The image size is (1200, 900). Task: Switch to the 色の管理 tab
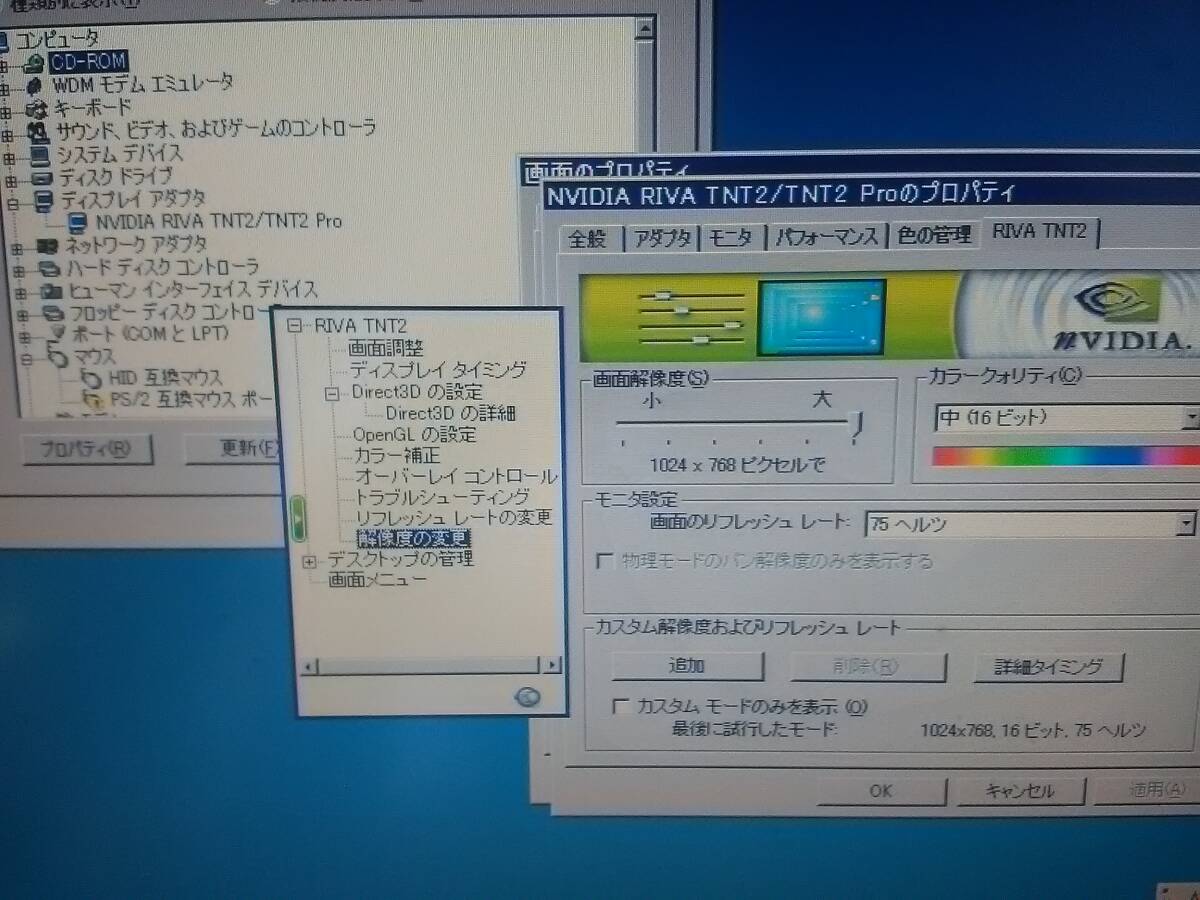(x=934, y=235)
